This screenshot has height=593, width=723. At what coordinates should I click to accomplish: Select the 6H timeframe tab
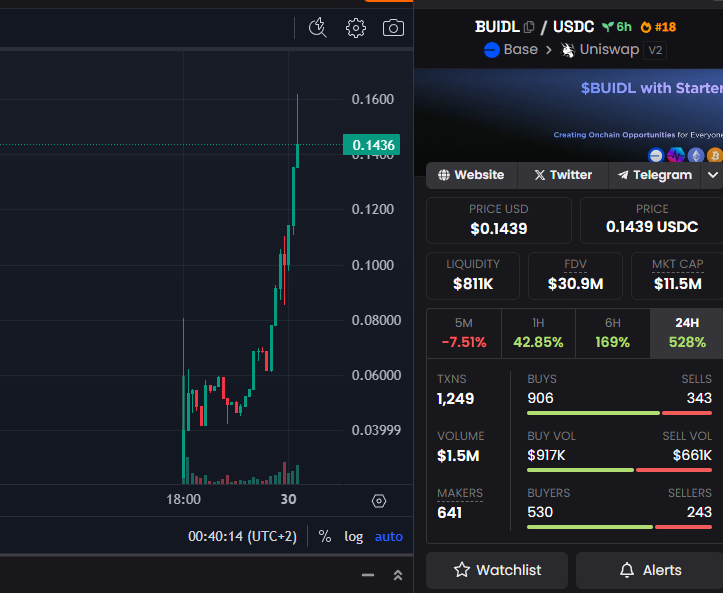point(613,333)
